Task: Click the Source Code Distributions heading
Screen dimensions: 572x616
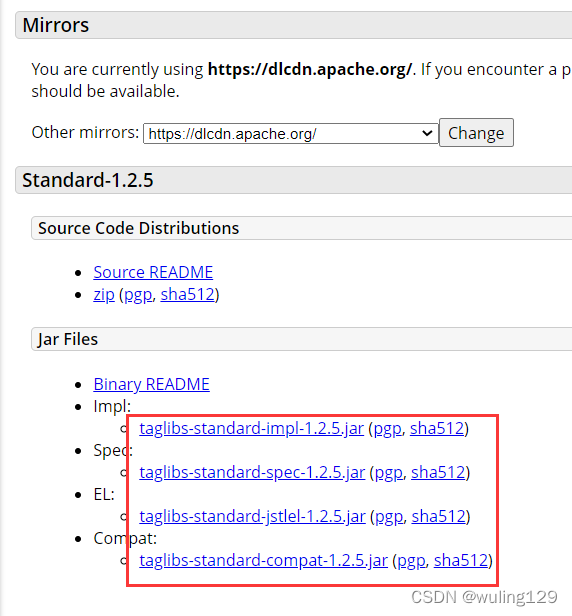Action: click(x=138, y=228)
